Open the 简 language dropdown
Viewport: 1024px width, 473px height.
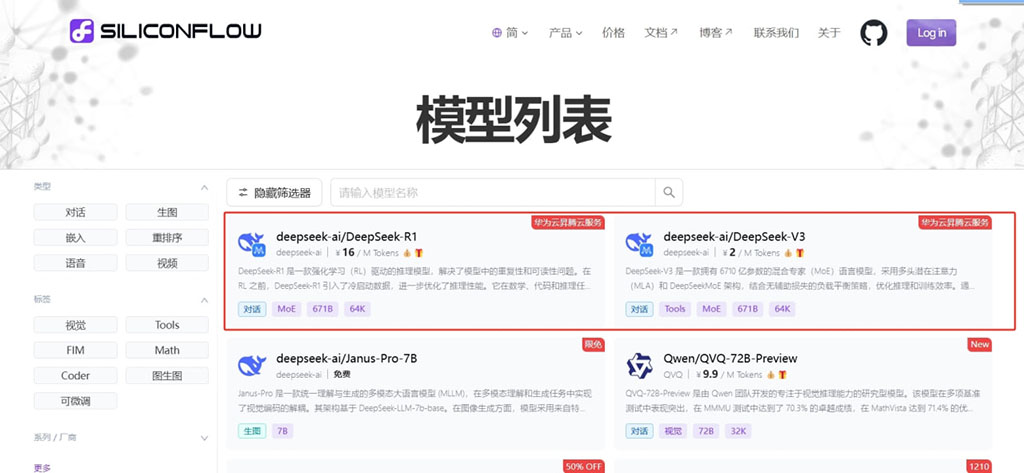[x=511, y=33]
